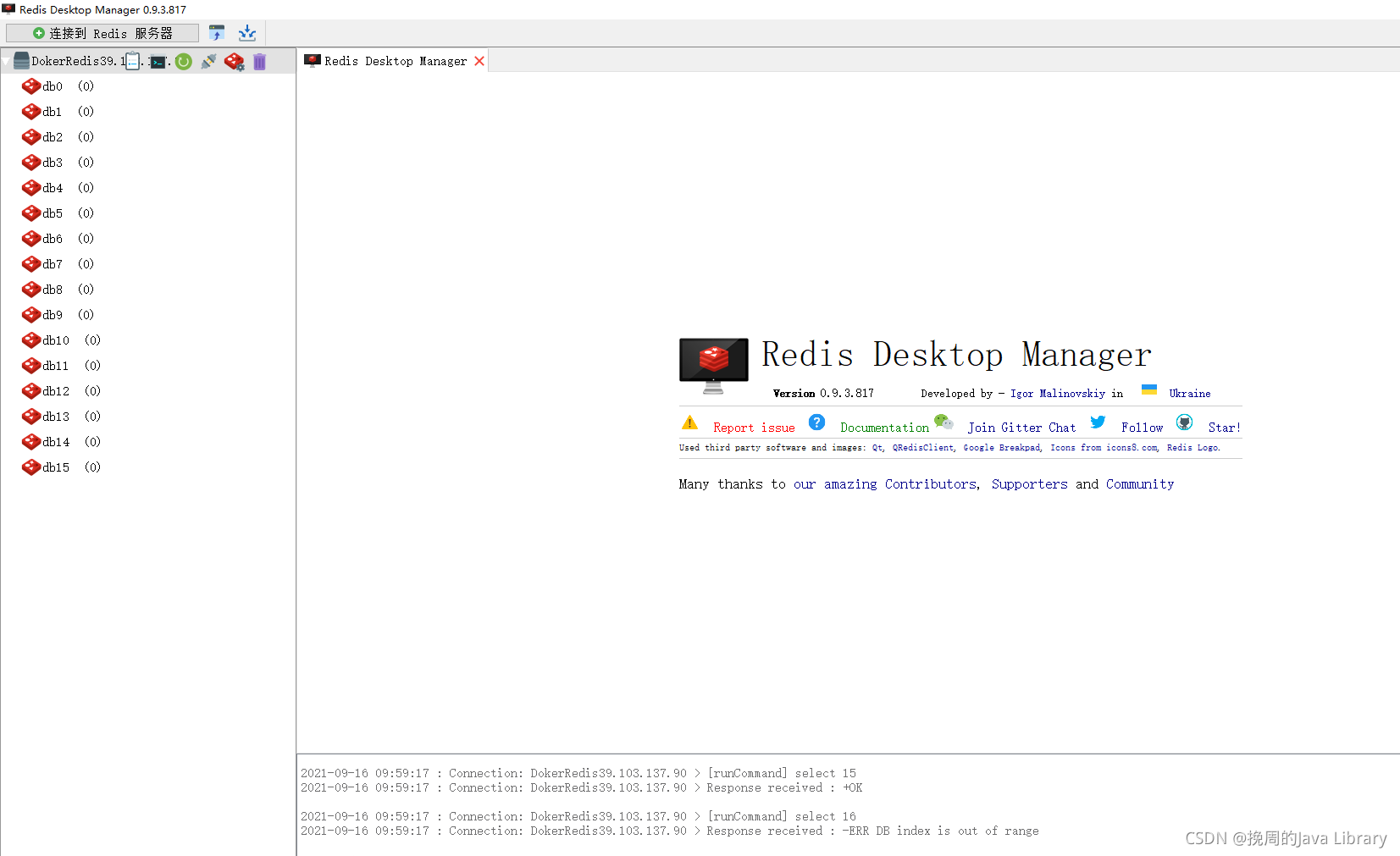The width and height of the screenshot is (1400, 856).
Task: Open the Igor Malinovskiy developer link
Action: point(1058,394)
